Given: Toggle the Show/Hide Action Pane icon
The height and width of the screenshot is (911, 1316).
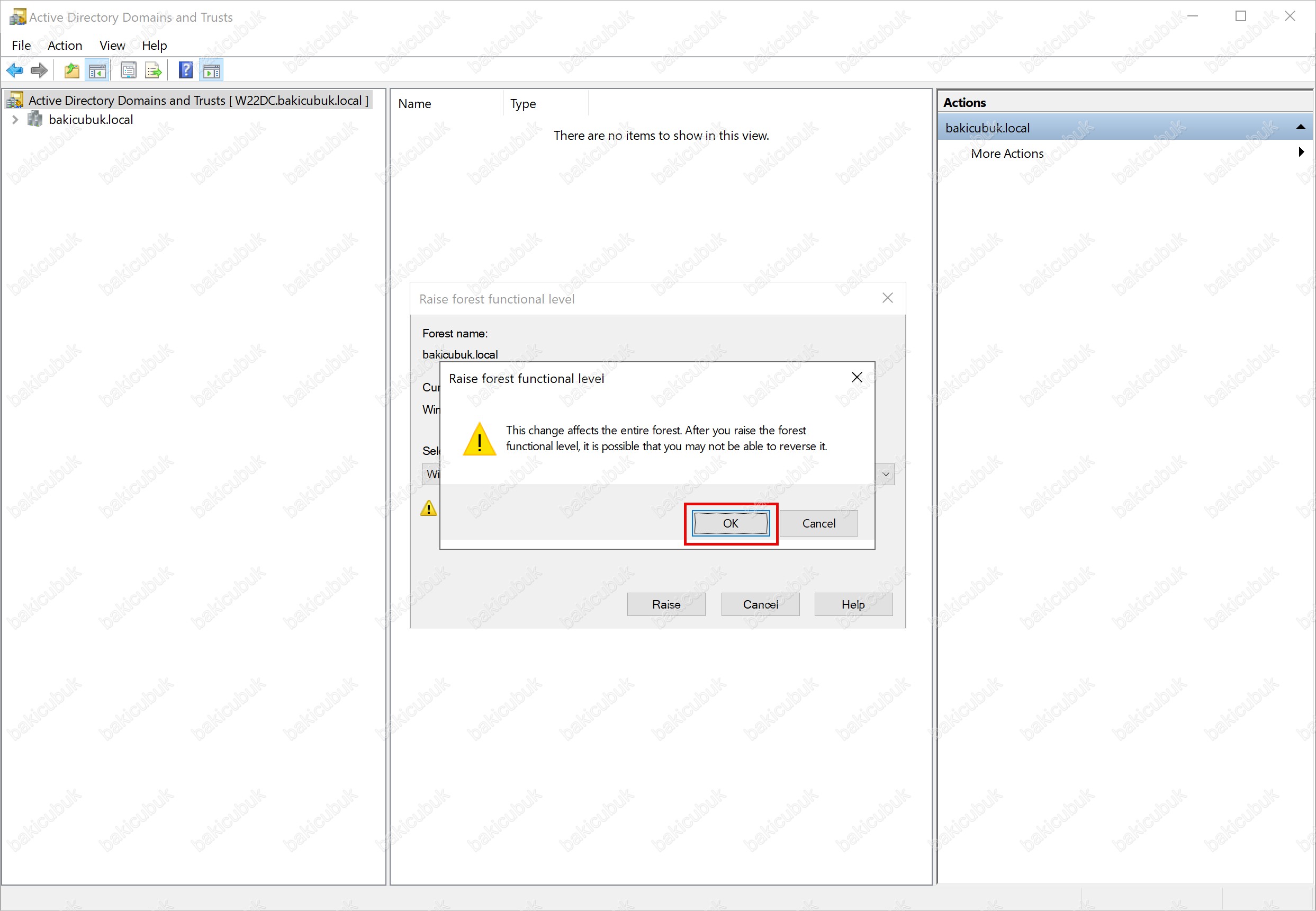Looking at the screenshot, I should 212,71.
